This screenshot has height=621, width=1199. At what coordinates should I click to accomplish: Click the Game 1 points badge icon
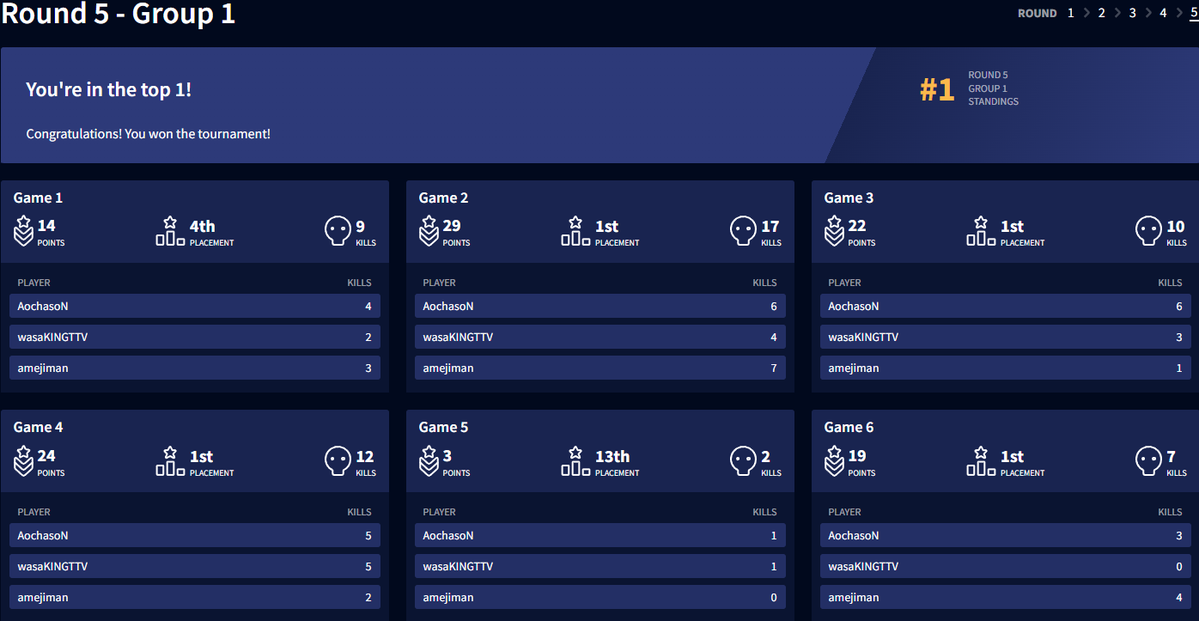point(23,230)
